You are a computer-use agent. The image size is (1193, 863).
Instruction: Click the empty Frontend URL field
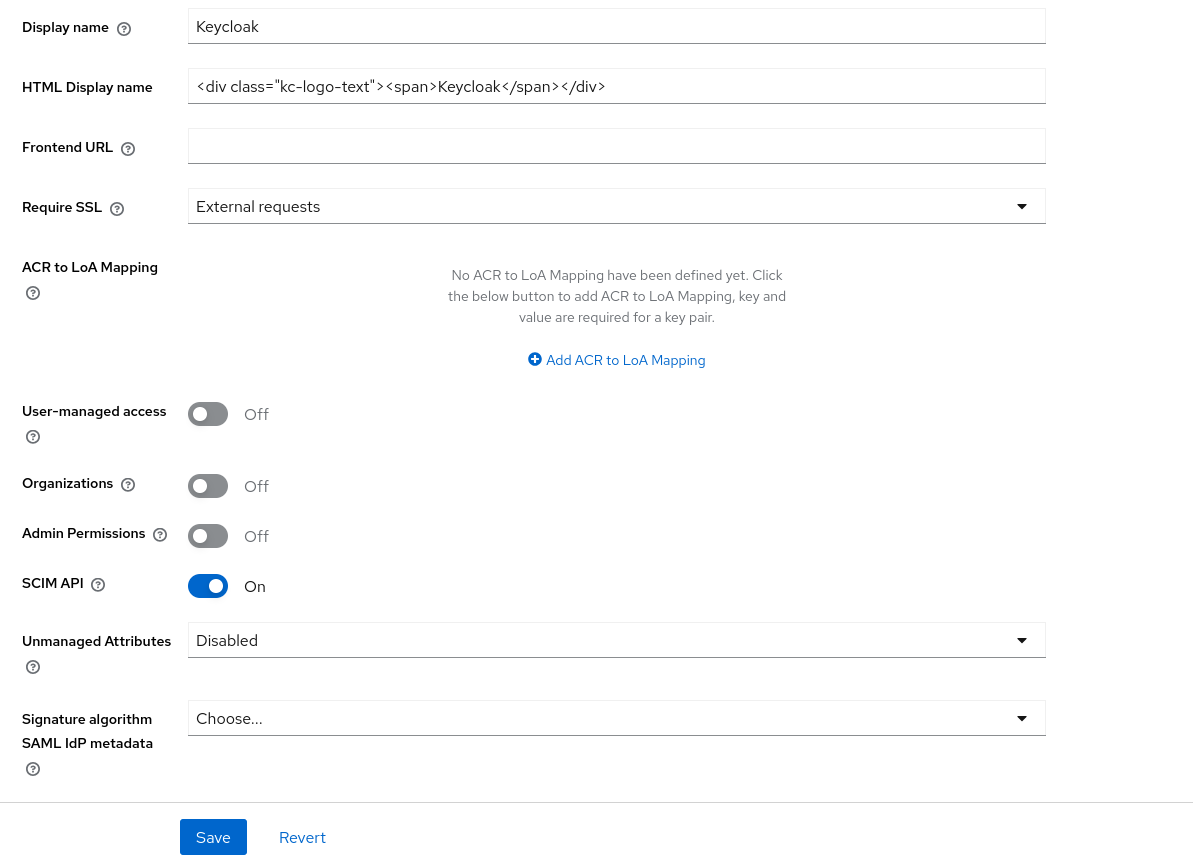click(616, 146)
